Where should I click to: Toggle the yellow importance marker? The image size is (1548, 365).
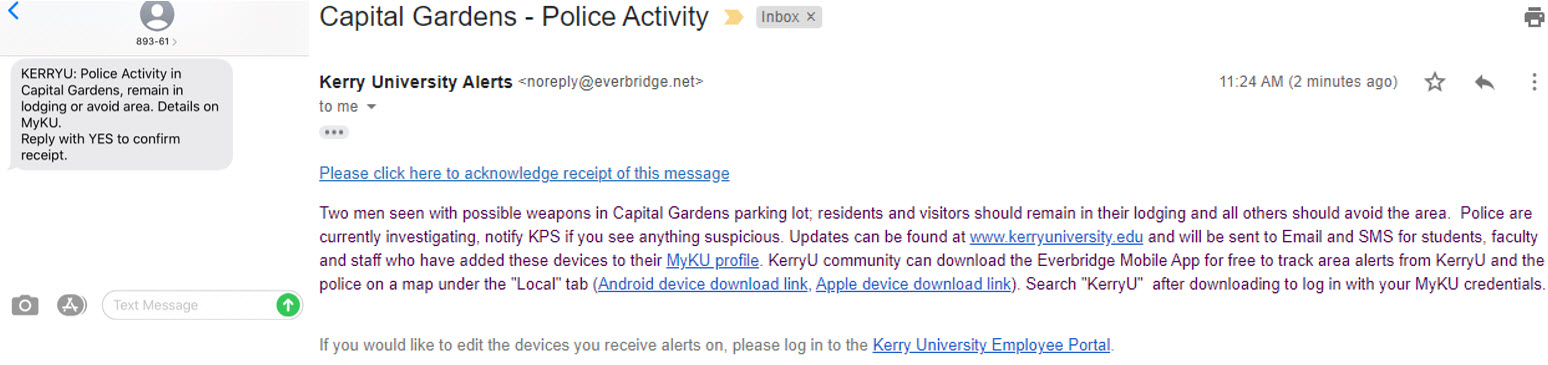point(733,17)
